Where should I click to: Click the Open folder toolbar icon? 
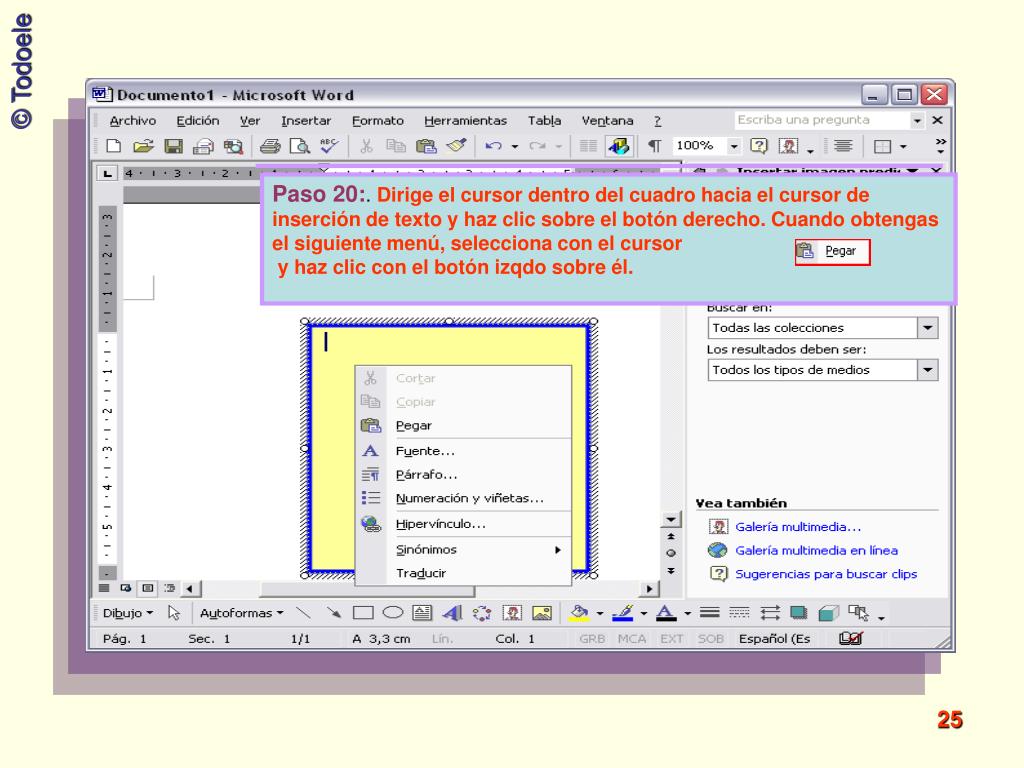pos(143,146)
